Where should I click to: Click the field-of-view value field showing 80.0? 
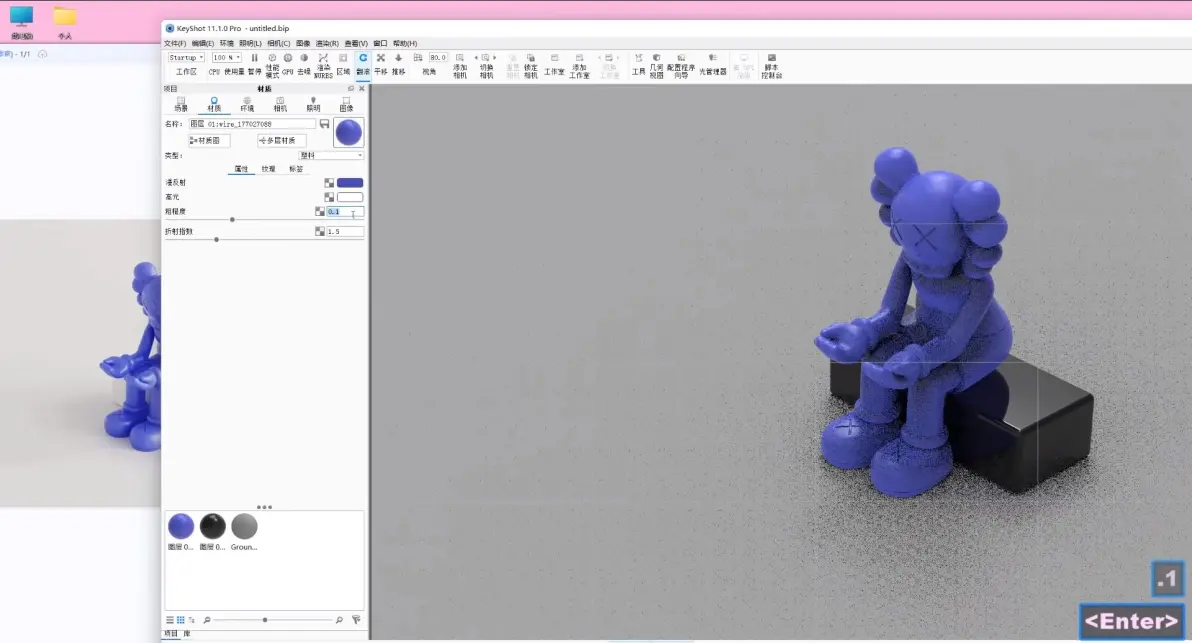438,58
